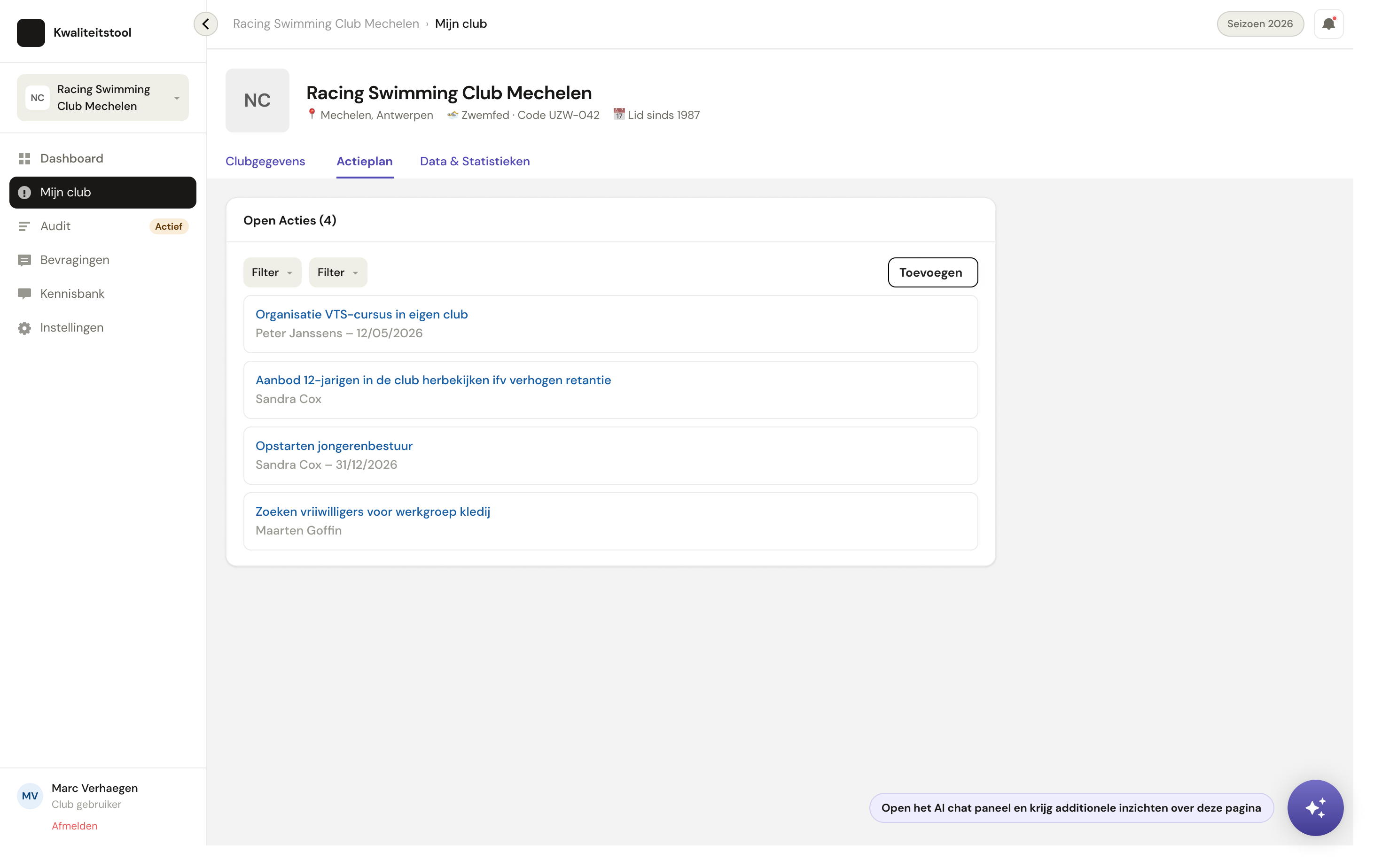Click the Kennisbank speech bubble icon
Screen dimensions: 1374x868
click(24, 294)
